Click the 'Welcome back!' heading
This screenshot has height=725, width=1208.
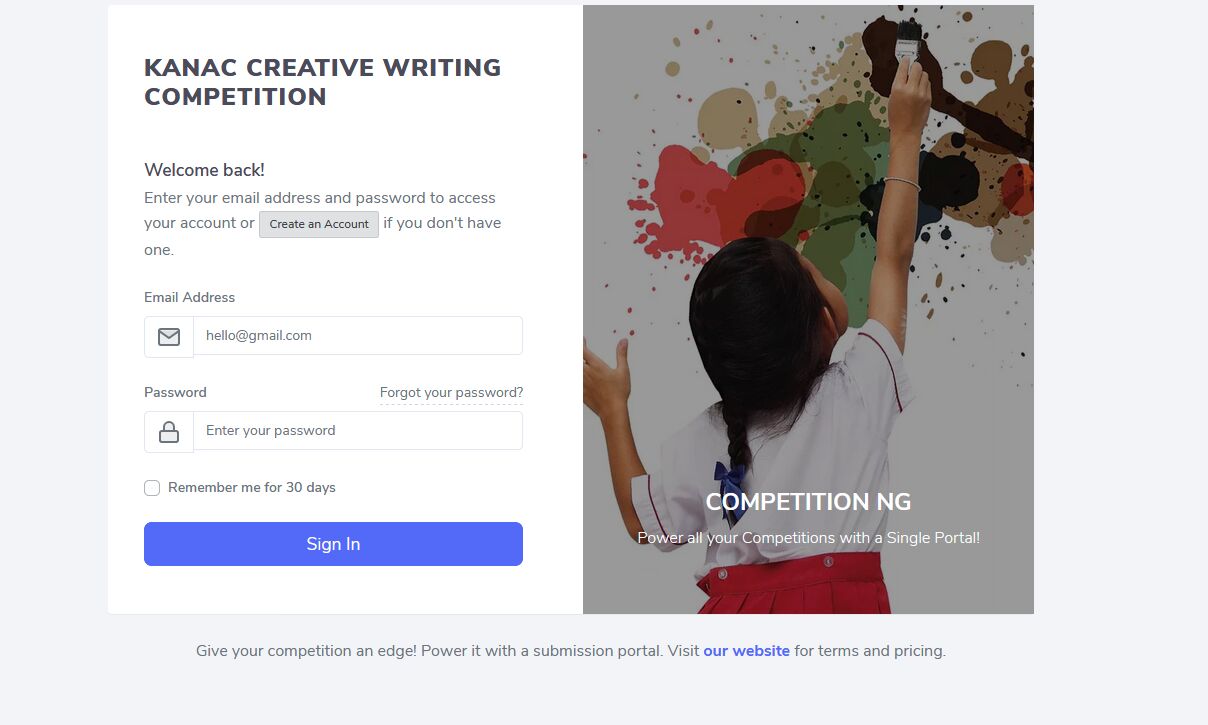coord(204,170)
